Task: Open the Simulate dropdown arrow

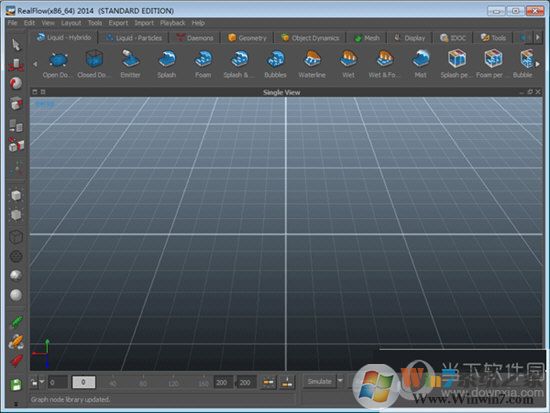Action: coord(340,381)
